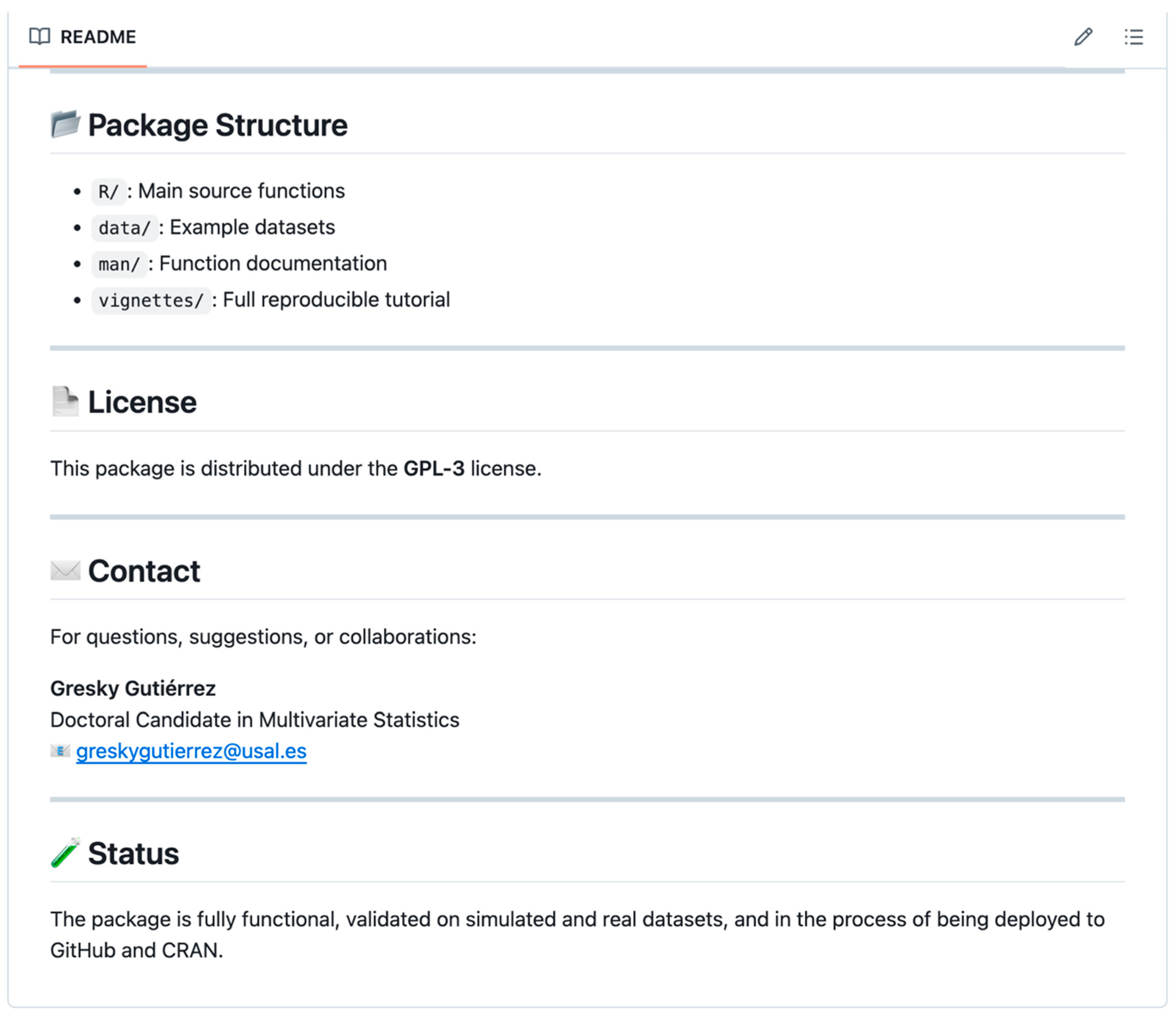Screen dimensions: 1176x1015
Task: Click the test tube emoji beside Status
Action: click(65, 853)
